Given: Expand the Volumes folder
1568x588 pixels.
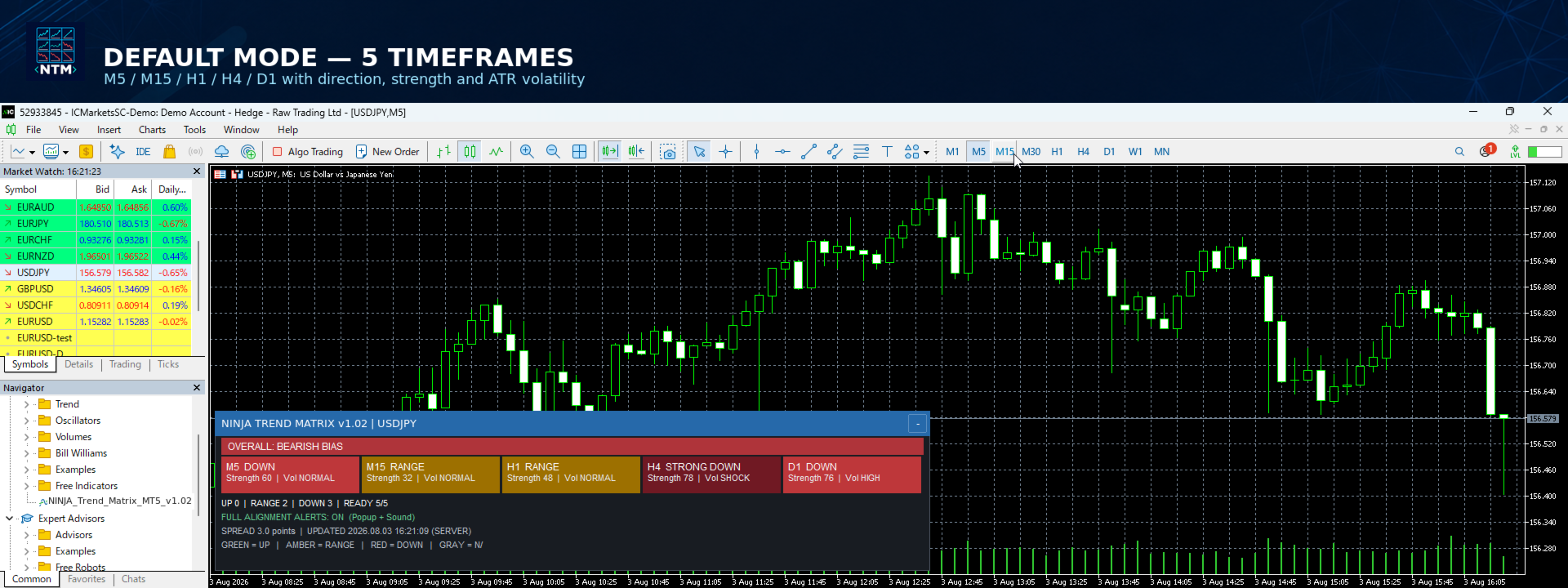Looking at the screenshot, I should coord(26,437).
